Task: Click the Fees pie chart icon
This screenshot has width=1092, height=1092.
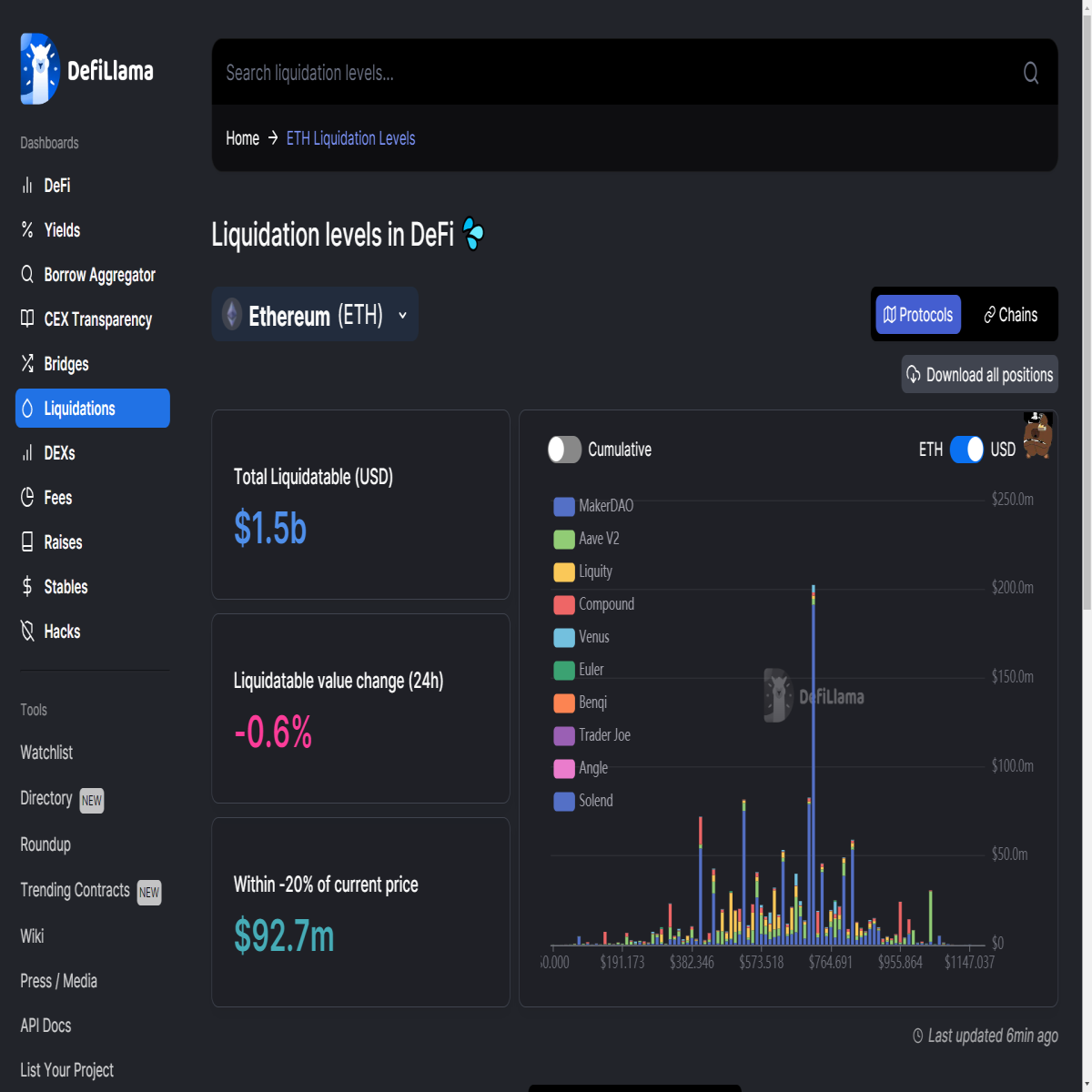Action: click(x=27, y=498)
